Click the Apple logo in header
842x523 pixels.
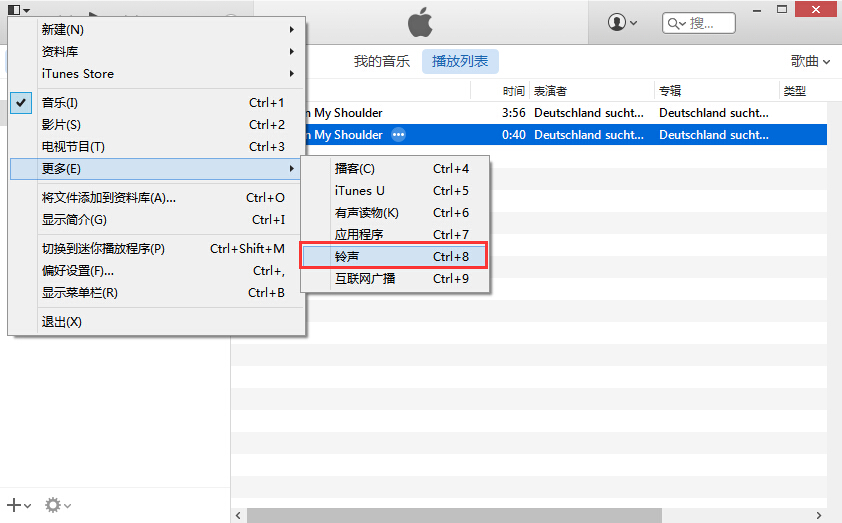(420, 23)
